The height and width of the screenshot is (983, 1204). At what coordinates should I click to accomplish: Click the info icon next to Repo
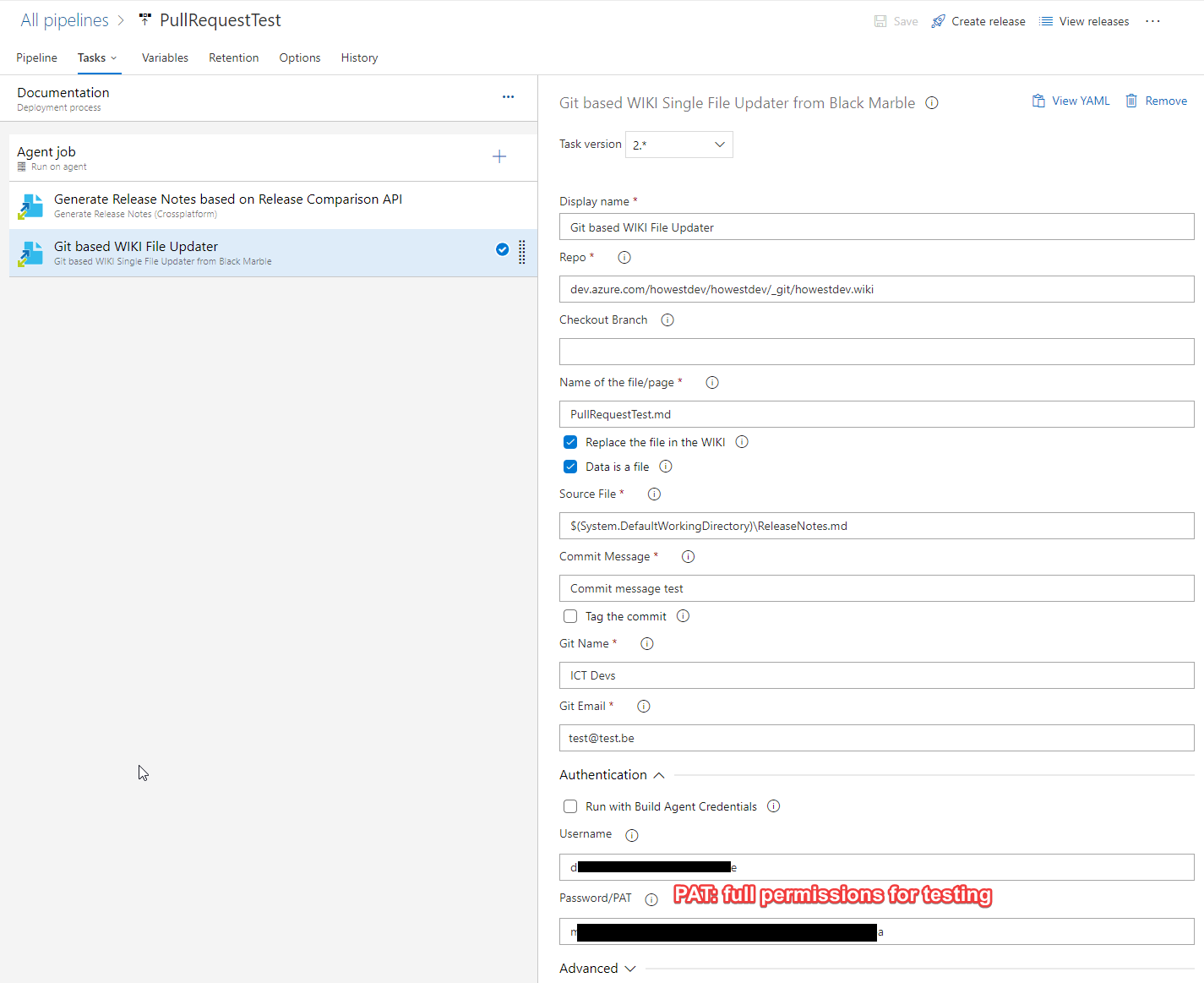click(x=624, y=257)
